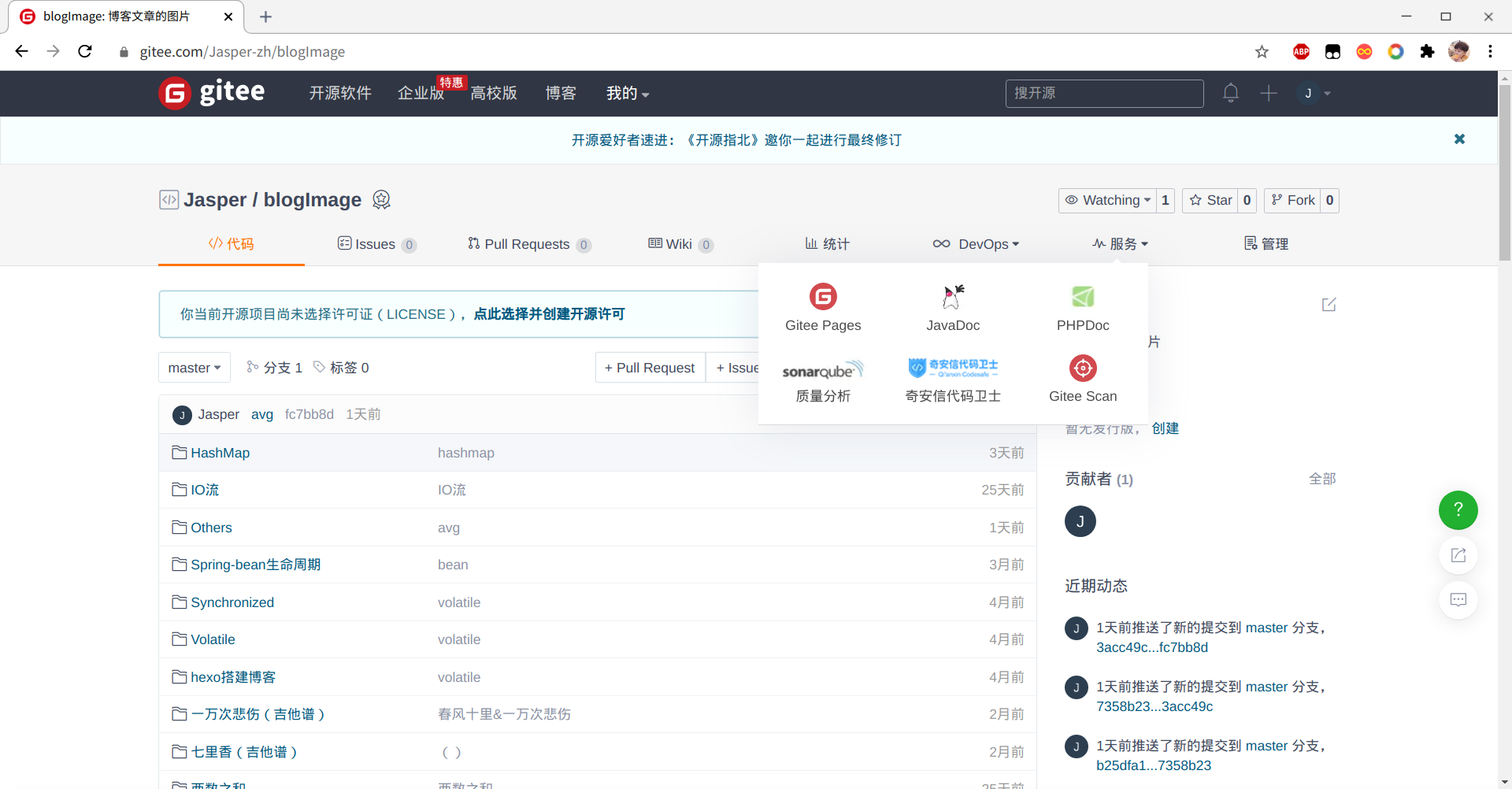This screenshot has height=789, width=1512.
Task: Expand the Watching dropdown
Action: (x=1108, y=200)
